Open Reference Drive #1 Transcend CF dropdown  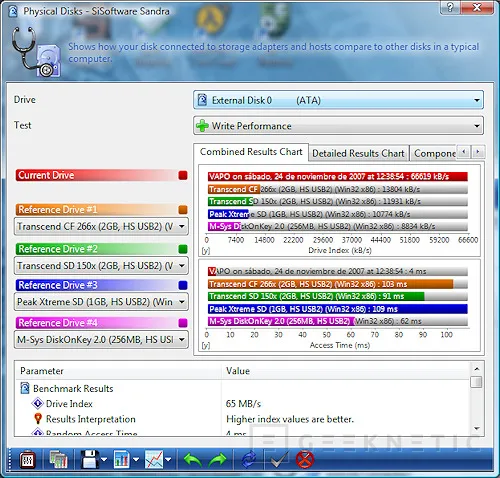tap(101, 227)
